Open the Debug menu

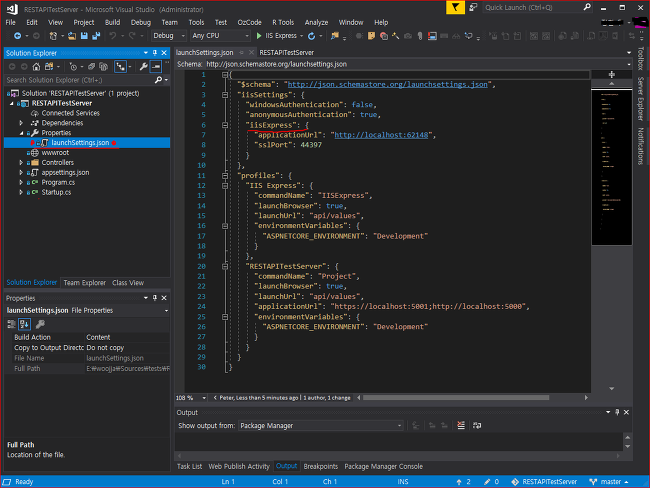(141, 22)
